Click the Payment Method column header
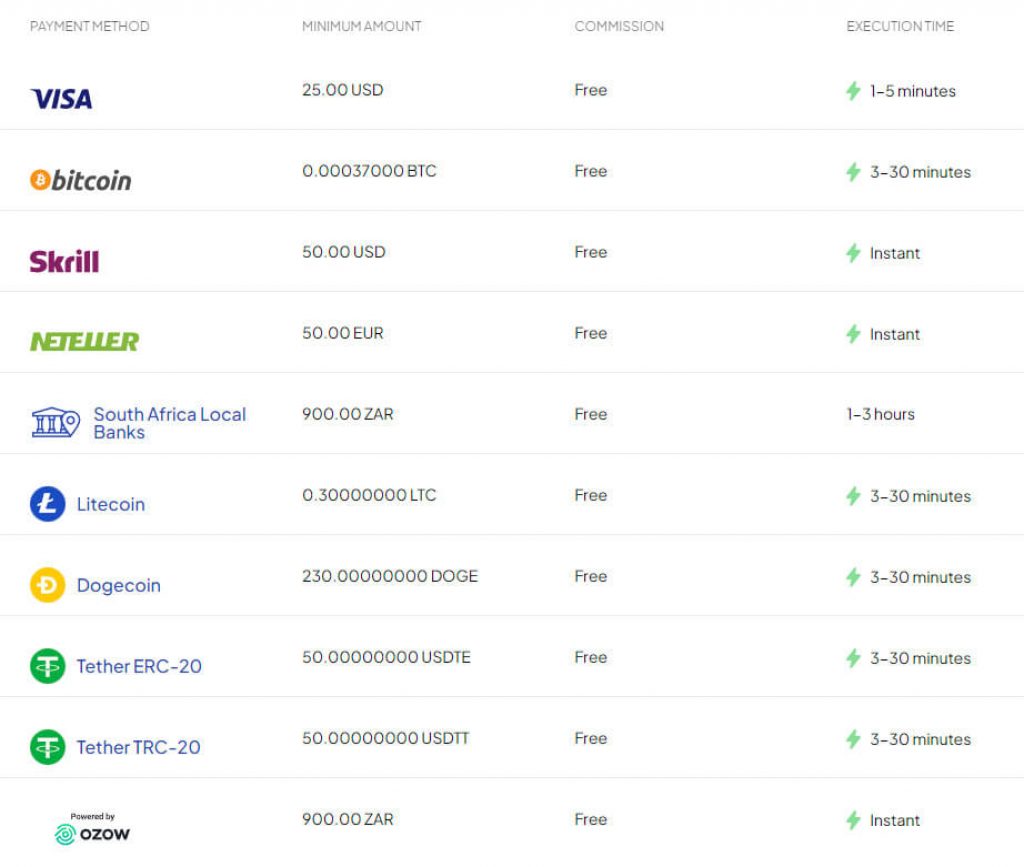This screenshot has height=867, width=1024. [x=89, y=26]
